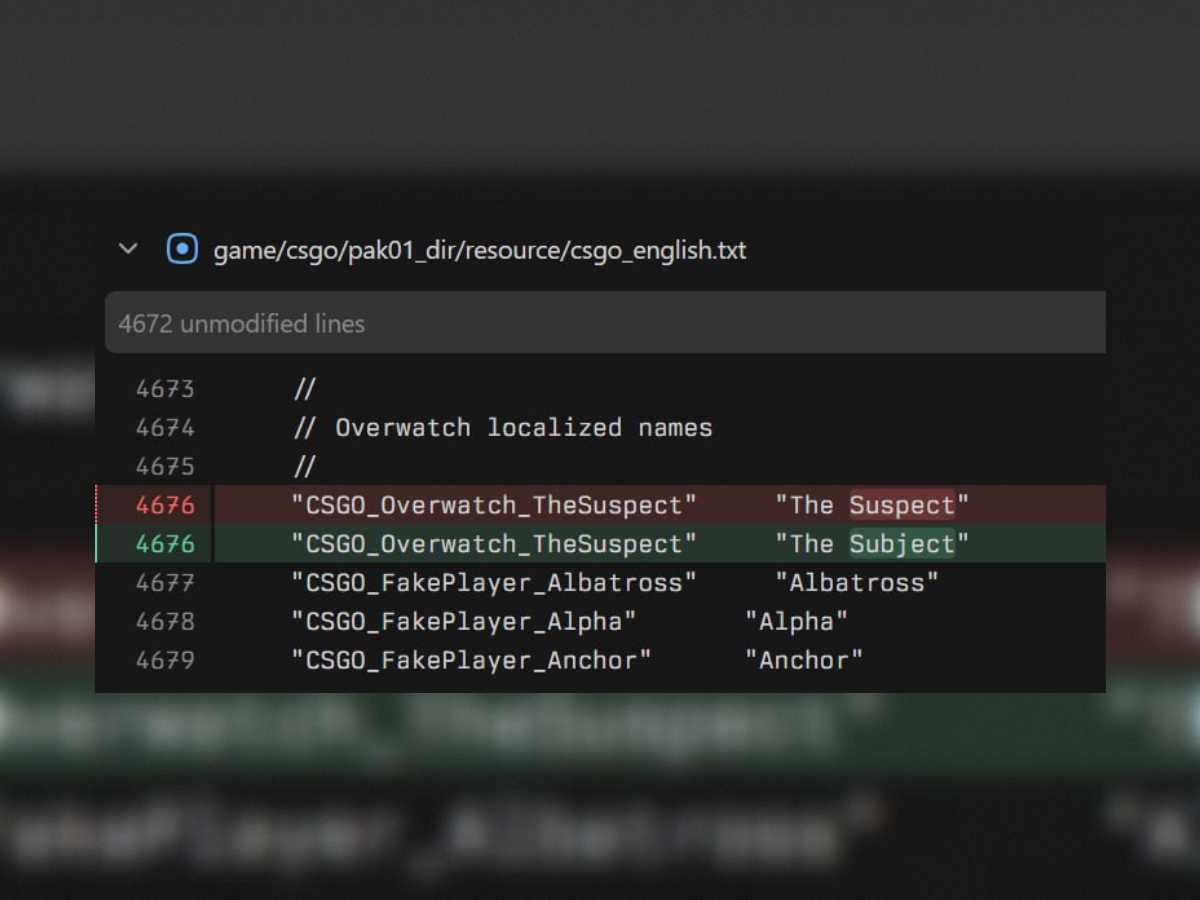Click the "CSGO_FakePlayer_Alpha" key
Screen dimensions: 1200x900
coord(464,622)
